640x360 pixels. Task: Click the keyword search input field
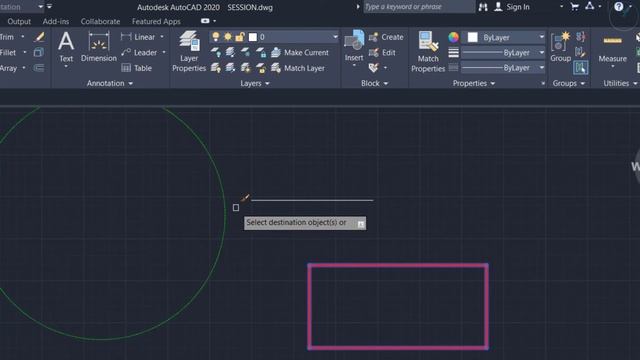tap(419, 7)
